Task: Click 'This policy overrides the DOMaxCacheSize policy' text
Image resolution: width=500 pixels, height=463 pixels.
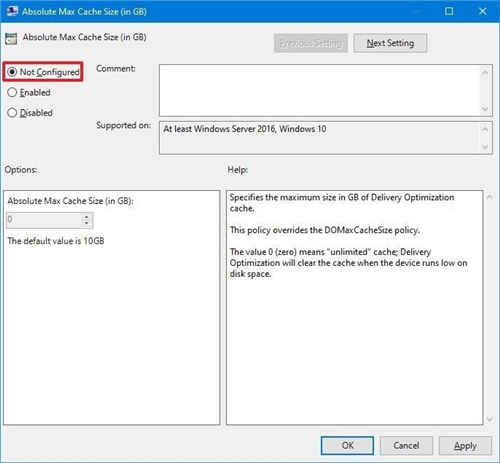Action: [x=325, y=230]
